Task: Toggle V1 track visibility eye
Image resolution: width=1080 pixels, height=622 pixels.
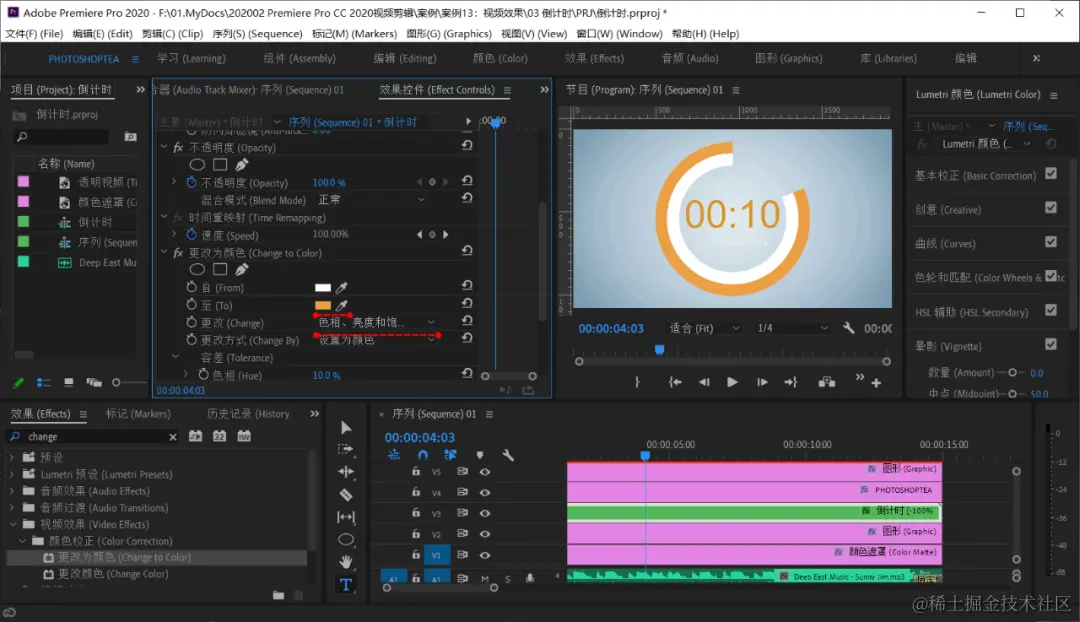Action: click(x=485, y=554)
